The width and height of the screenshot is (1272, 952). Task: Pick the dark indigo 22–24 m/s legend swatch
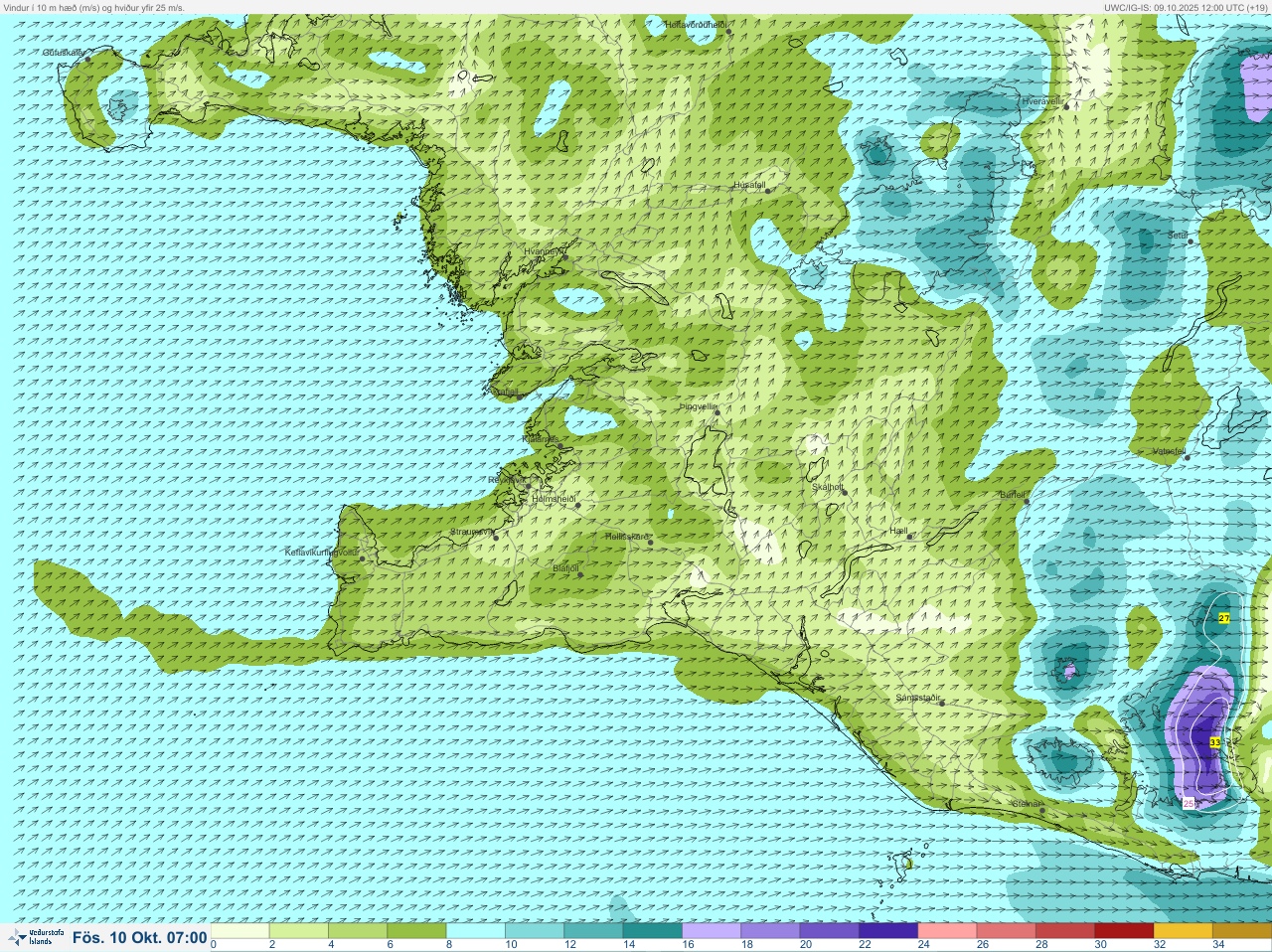click(888, 931)
